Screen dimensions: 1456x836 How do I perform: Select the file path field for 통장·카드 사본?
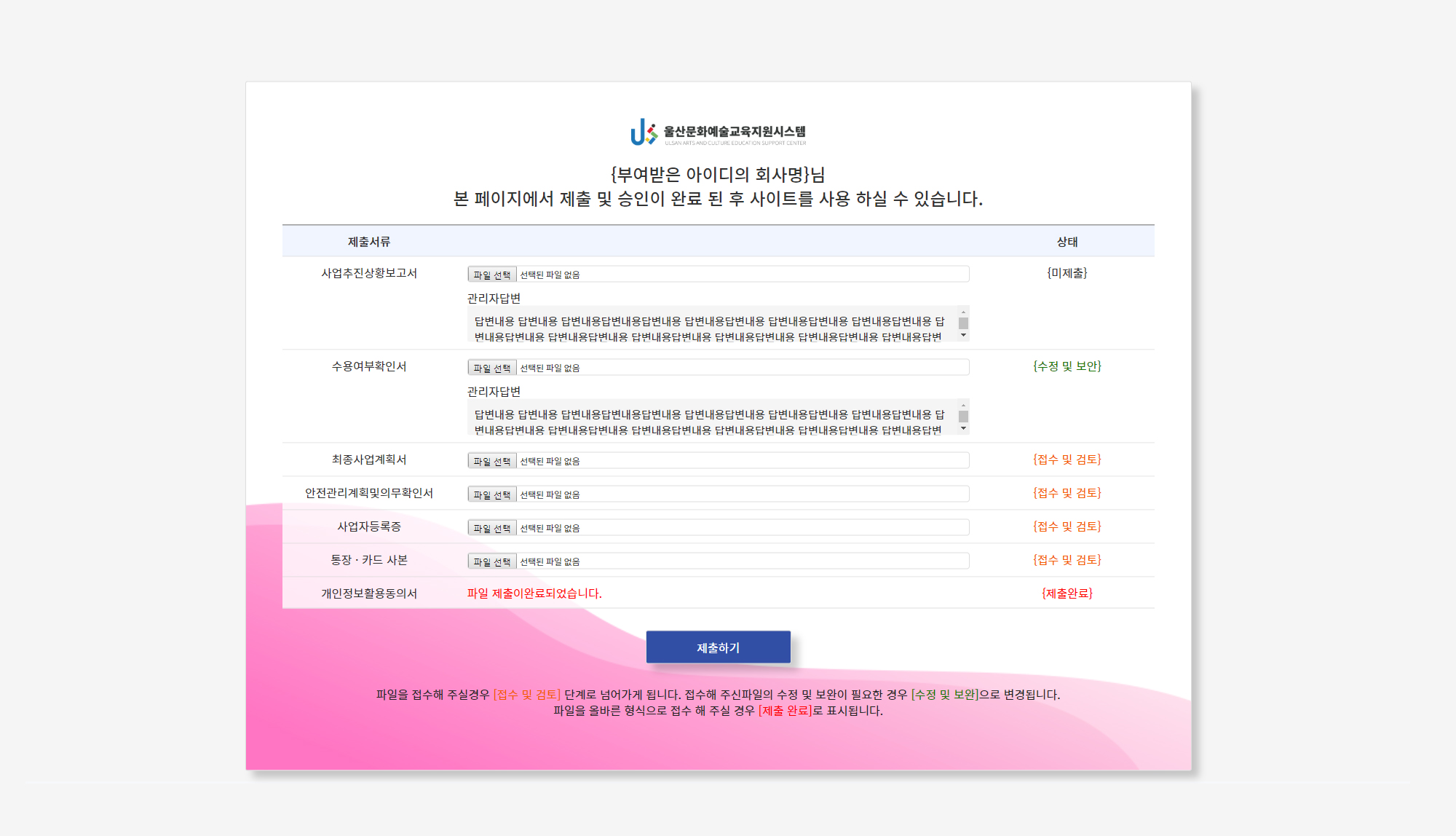coord(743,560)
